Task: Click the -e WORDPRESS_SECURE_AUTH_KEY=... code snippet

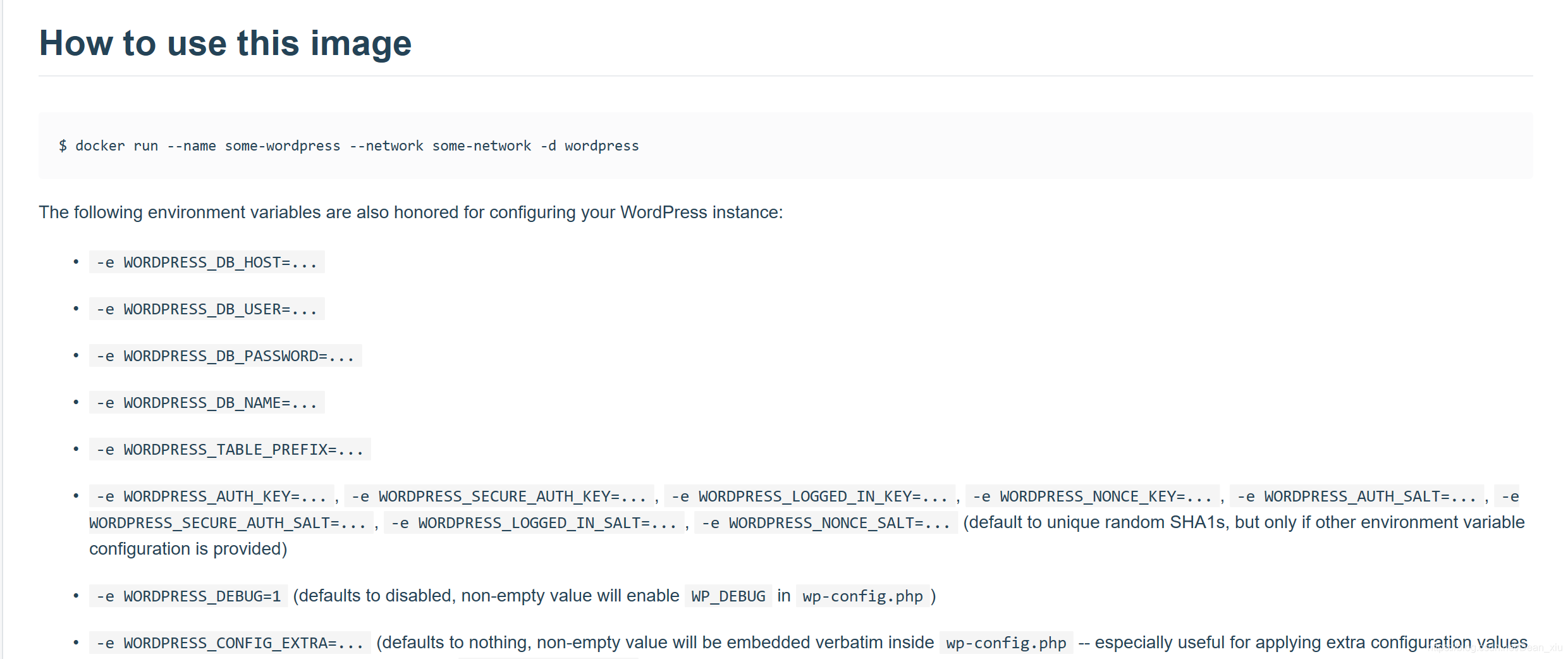Action: tap(499, 496)
